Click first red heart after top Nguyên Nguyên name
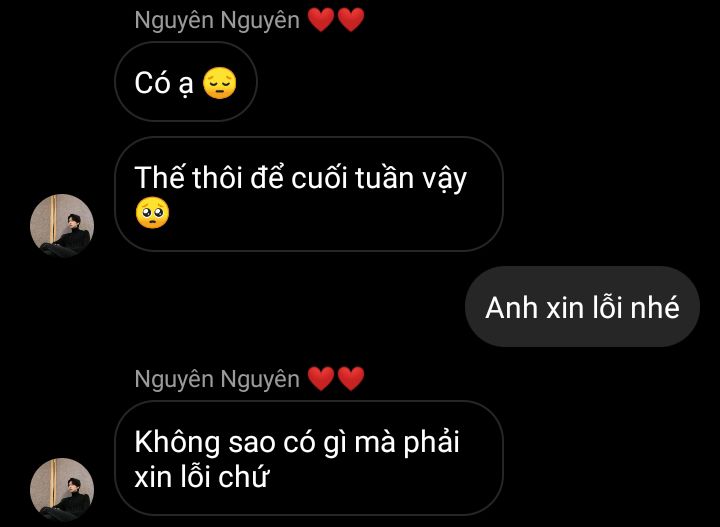This screenshot has height=527, width=720. pos(321,20)
